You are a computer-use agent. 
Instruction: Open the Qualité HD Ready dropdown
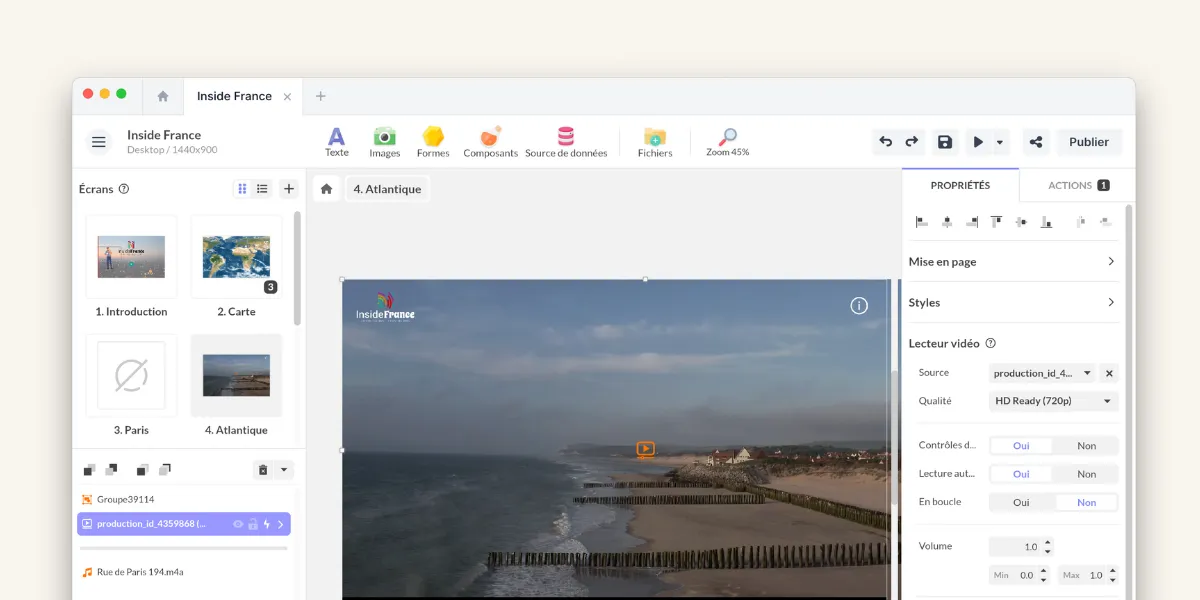tap(1052, 400)
